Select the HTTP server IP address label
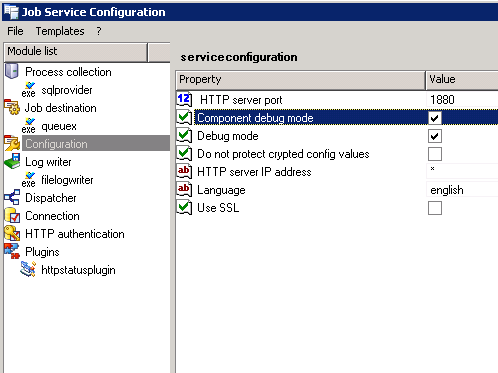The height and width of the screenshot is (373, 498). (x=254, y=172)
